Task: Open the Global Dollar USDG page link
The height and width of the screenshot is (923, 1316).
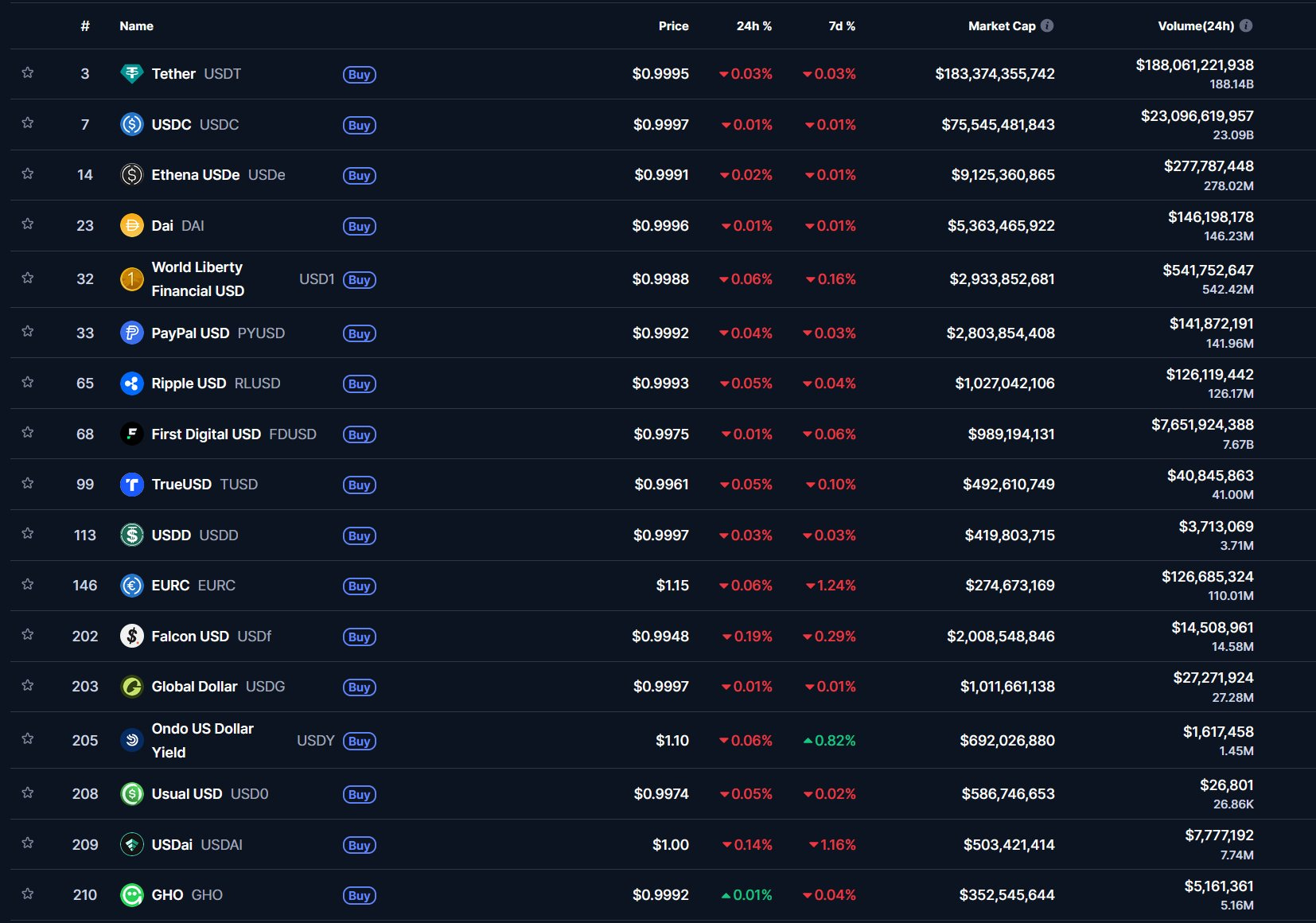Action: (194, 686)
